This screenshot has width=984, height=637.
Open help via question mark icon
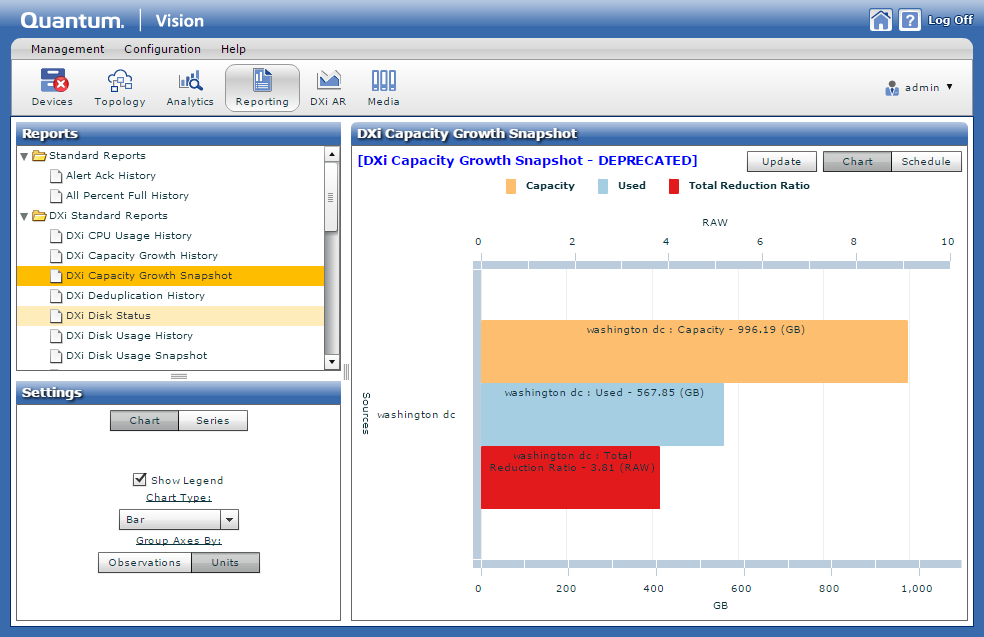[909, 20]
